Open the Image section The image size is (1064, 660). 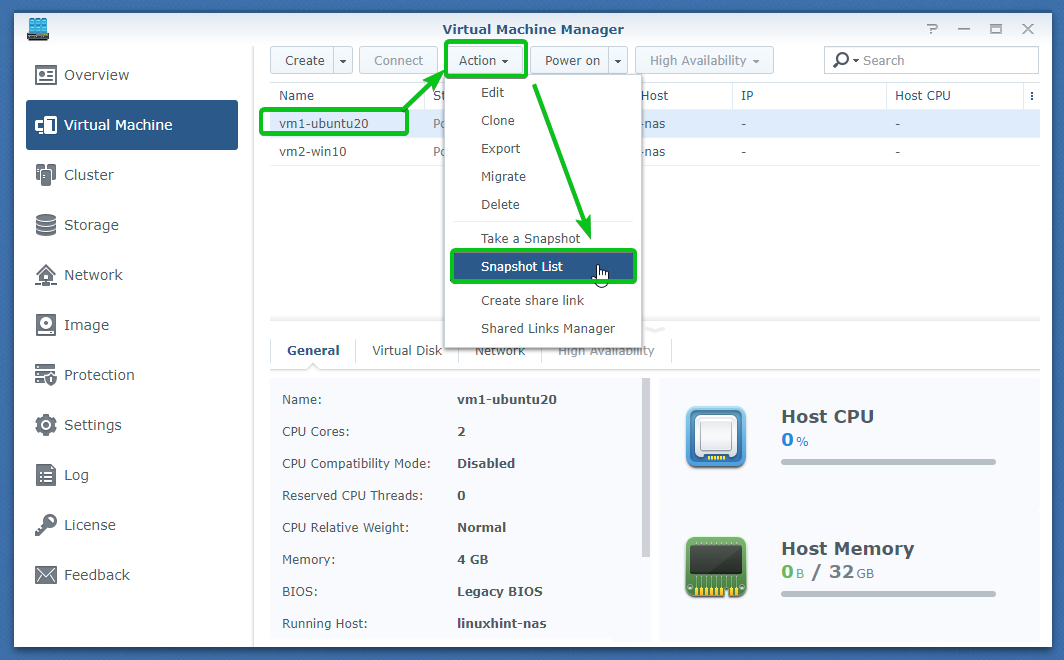coord(132,325)
